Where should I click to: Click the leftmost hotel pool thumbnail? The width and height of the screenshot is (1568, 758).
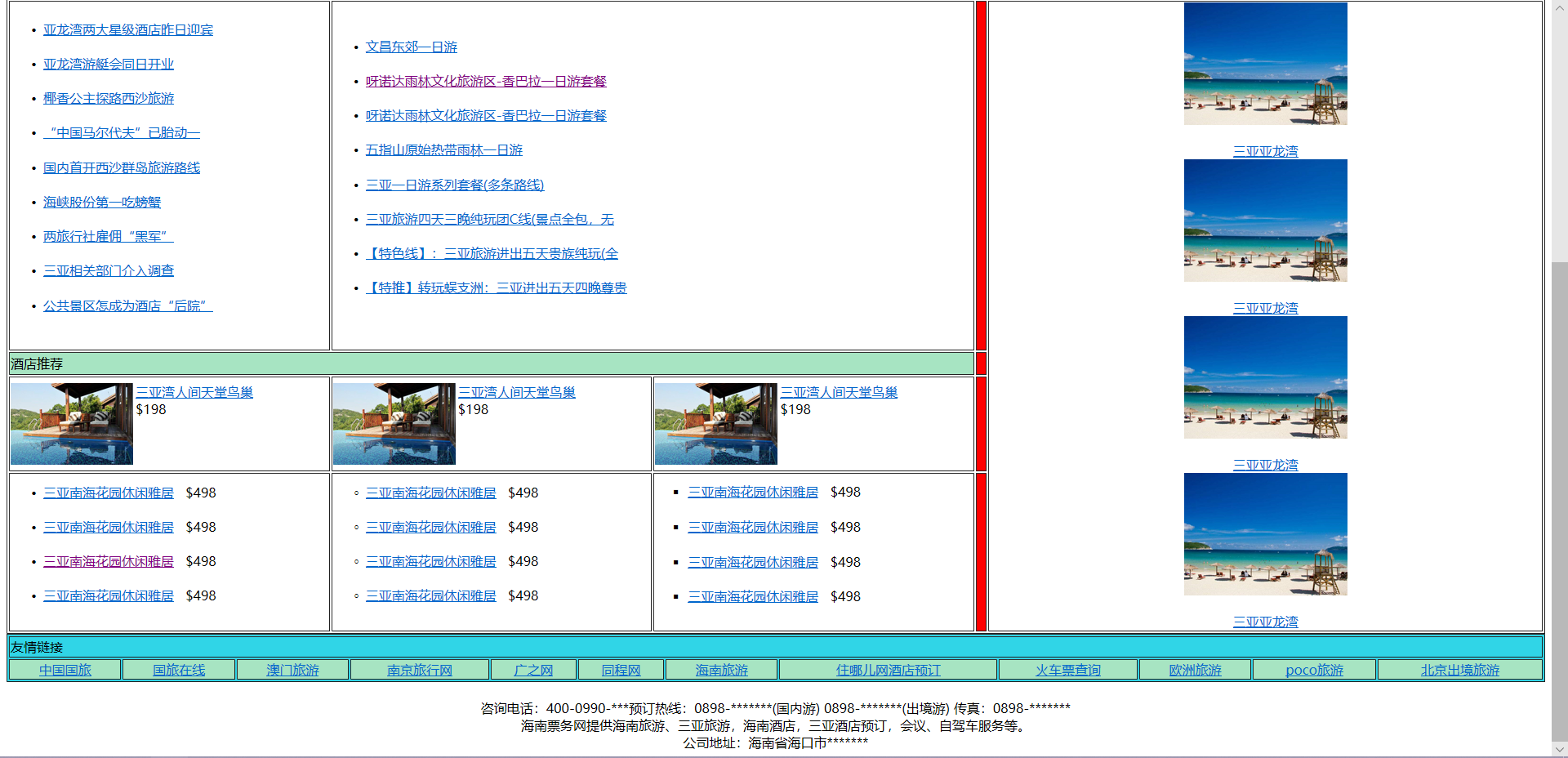click(72, 424)
